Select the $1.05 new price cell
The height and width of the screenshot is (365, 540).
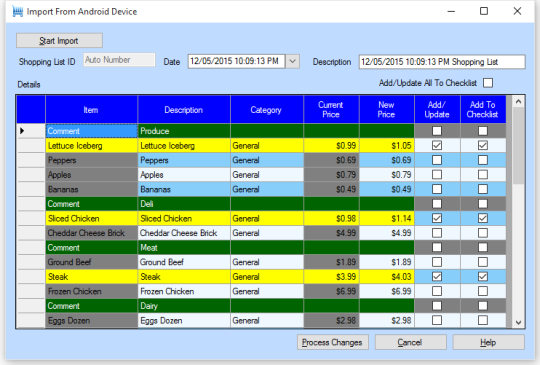point(387,146)
